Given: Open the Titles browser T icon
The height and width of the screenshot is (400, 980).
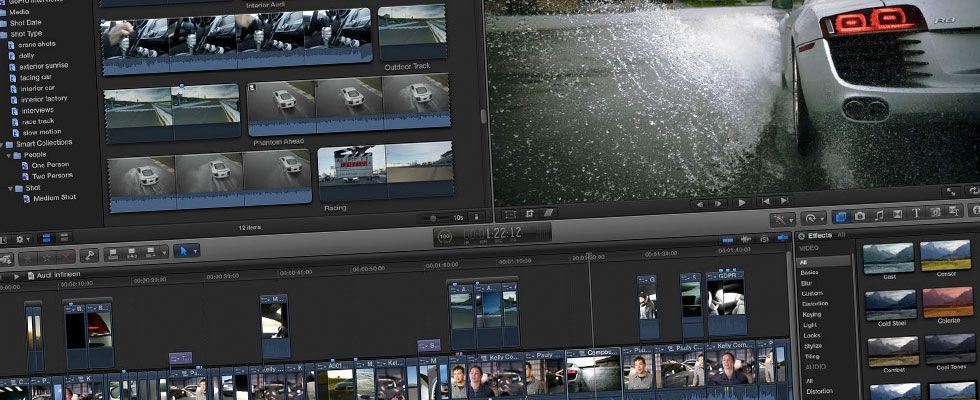Looking at the screenshot, I should (916, 213).
